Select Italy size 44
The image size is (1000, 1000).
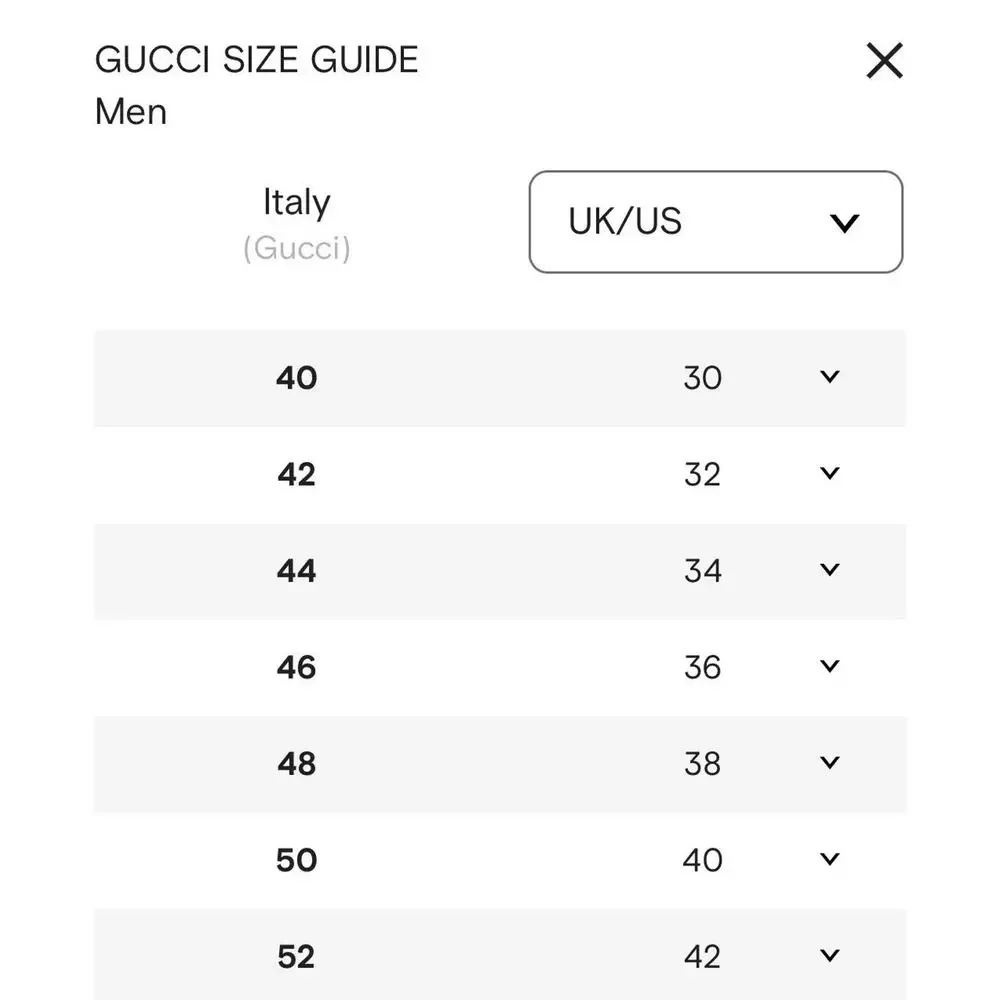(x=297, y=570)
